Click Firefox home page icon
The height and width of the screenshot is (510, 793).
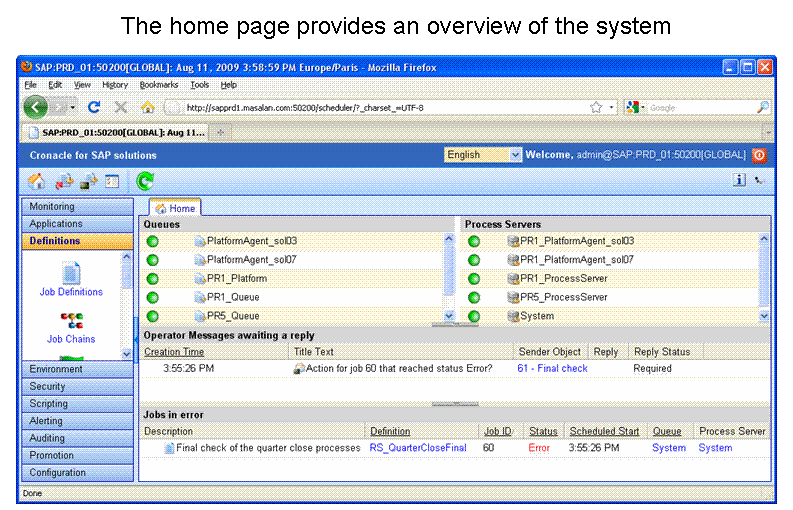(147, 107)
